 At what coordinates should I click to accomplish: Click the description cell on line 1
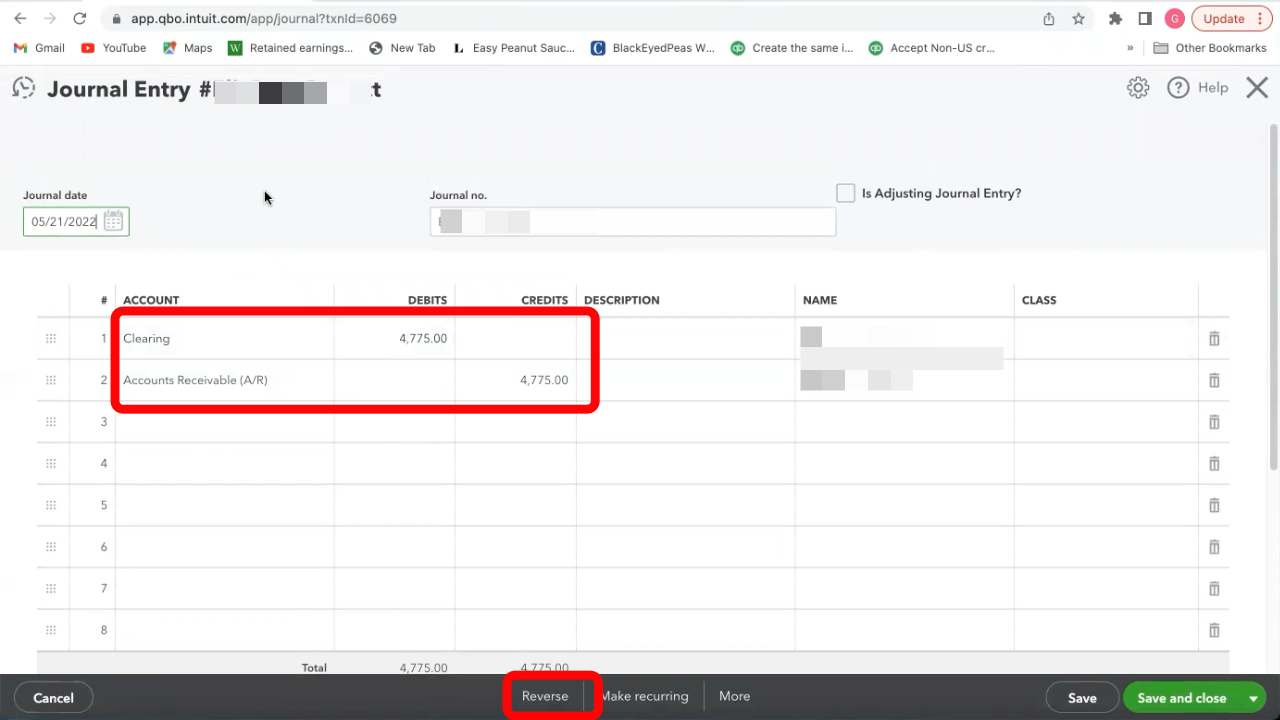click(686, 339)
